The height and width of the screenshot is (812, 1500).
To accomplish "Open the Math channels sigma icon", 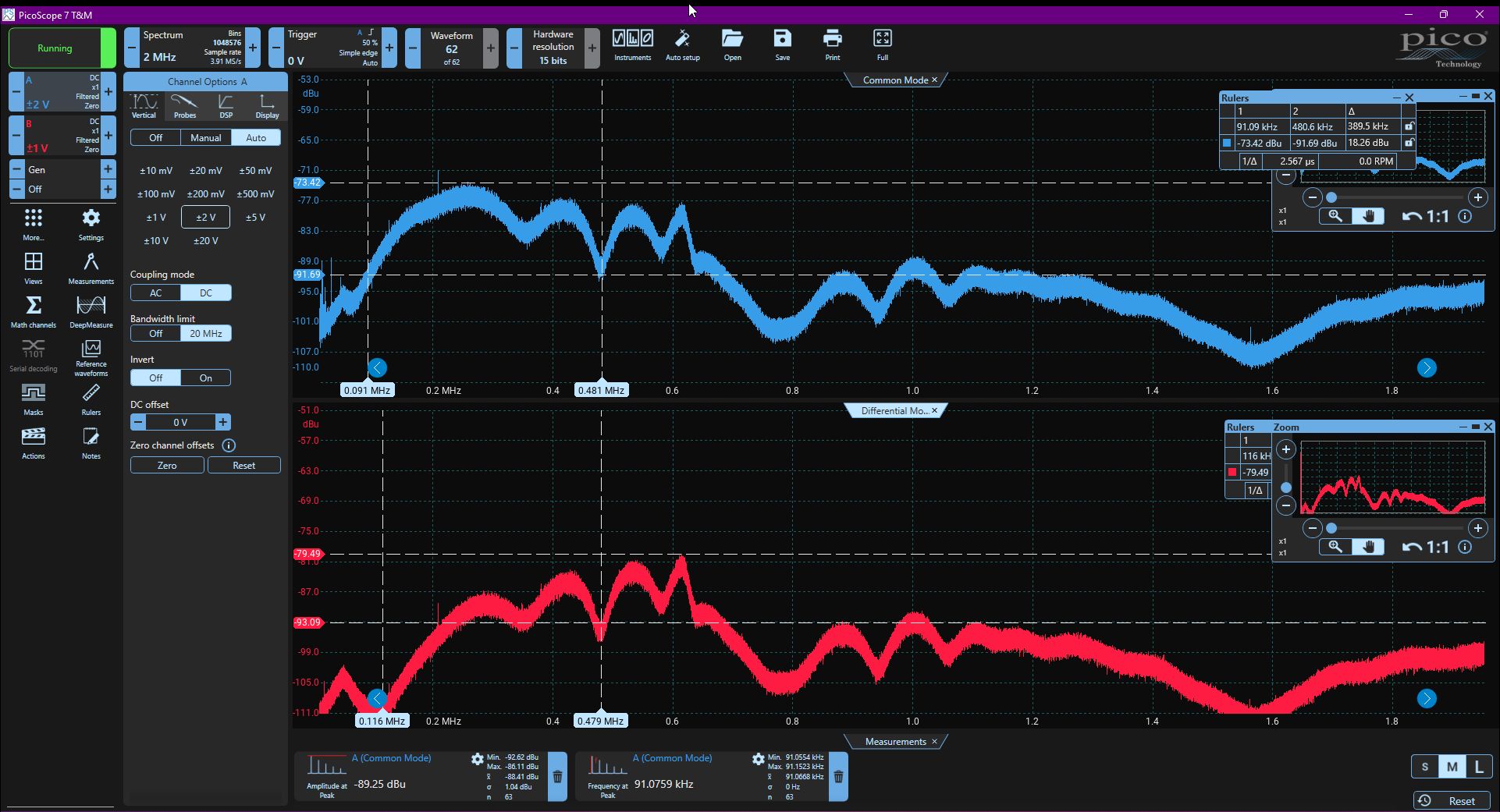I will click(x=34, y=311).
